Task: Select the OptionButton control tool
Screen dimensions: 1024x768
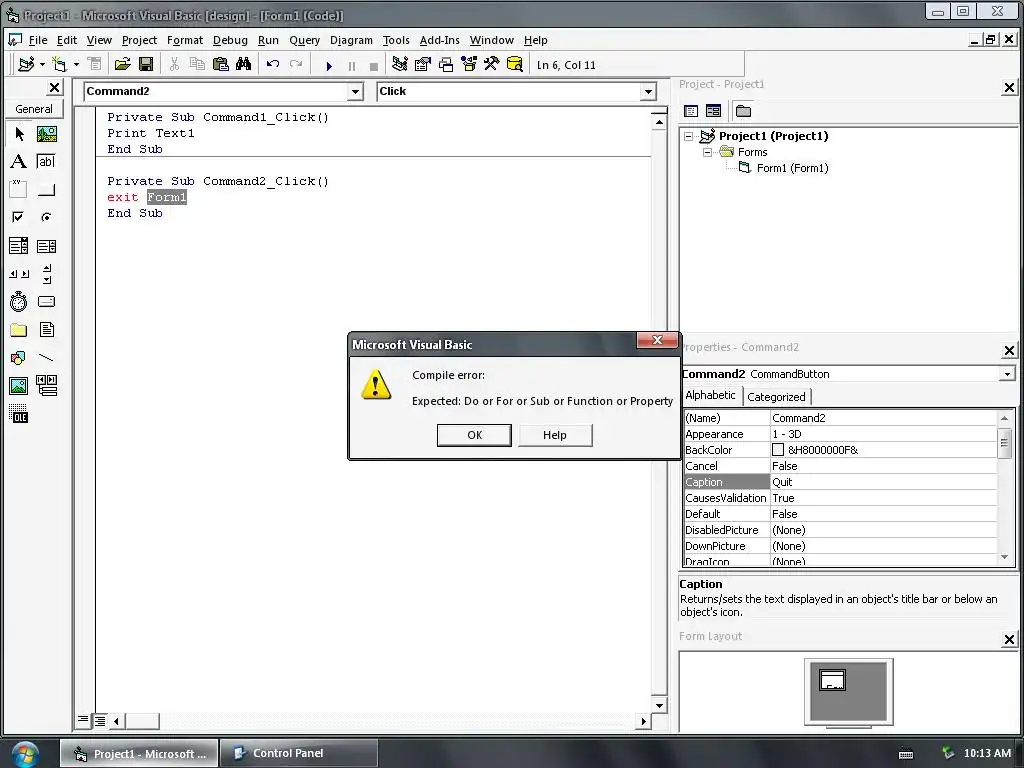Action: pyautogui.click(x=46, y=217)
